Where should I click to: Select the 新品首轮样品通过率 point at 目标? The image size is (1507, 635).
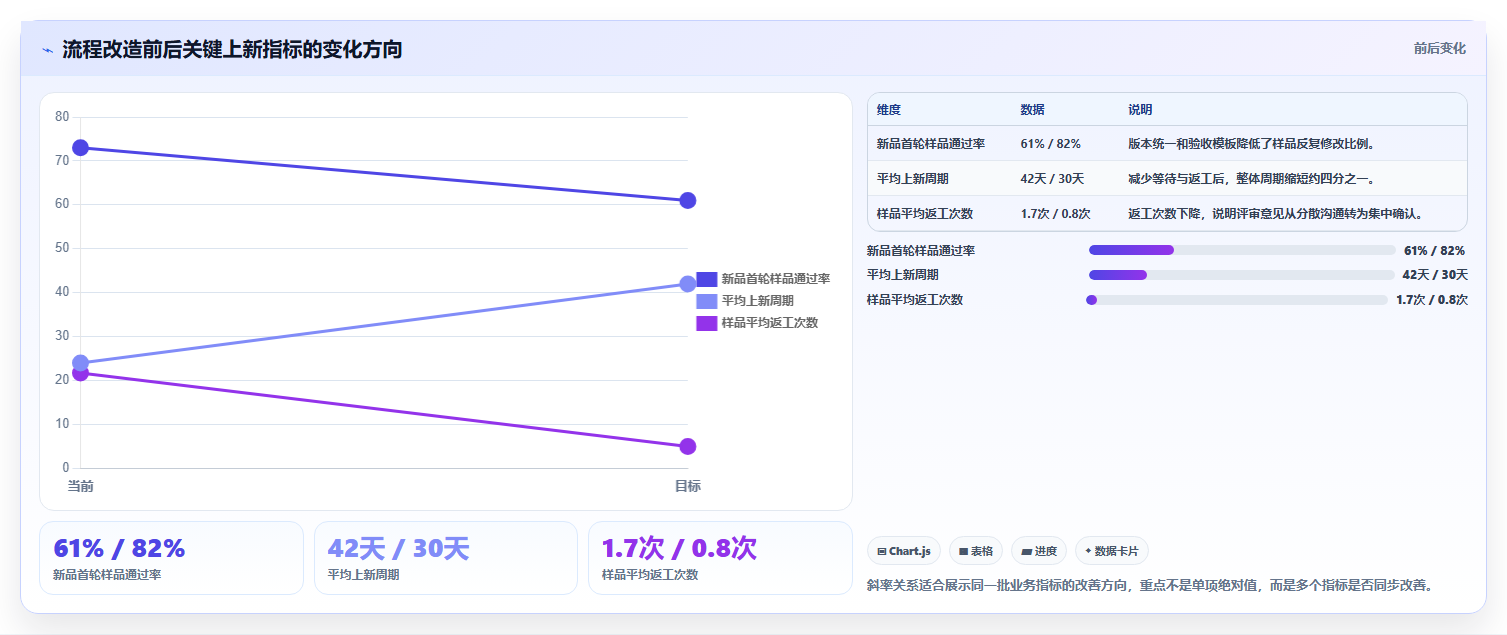pyautogui.click(x=688, y=201)
